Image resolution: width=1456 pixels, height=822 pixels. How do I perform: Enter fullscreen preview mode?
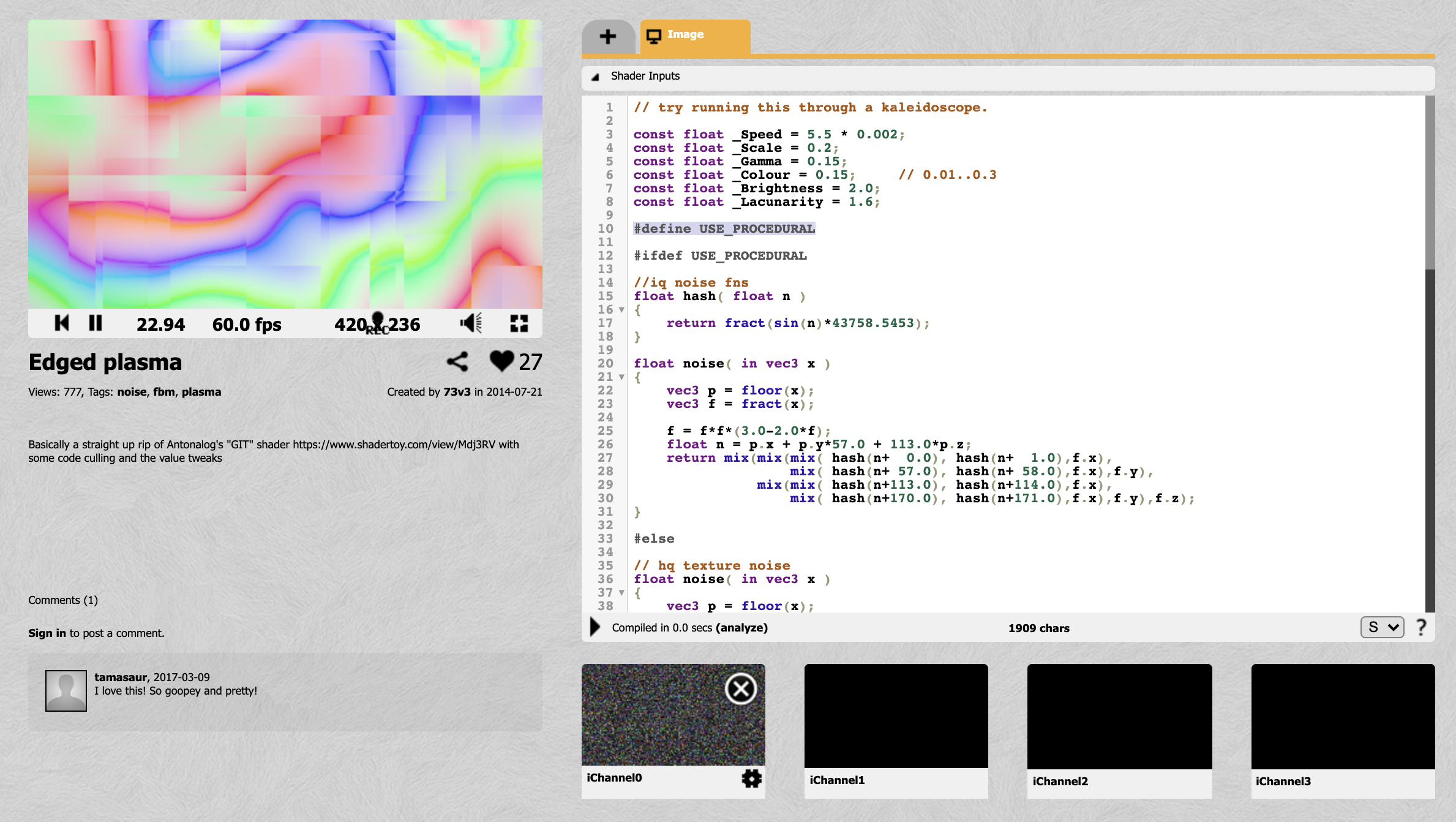519,323
